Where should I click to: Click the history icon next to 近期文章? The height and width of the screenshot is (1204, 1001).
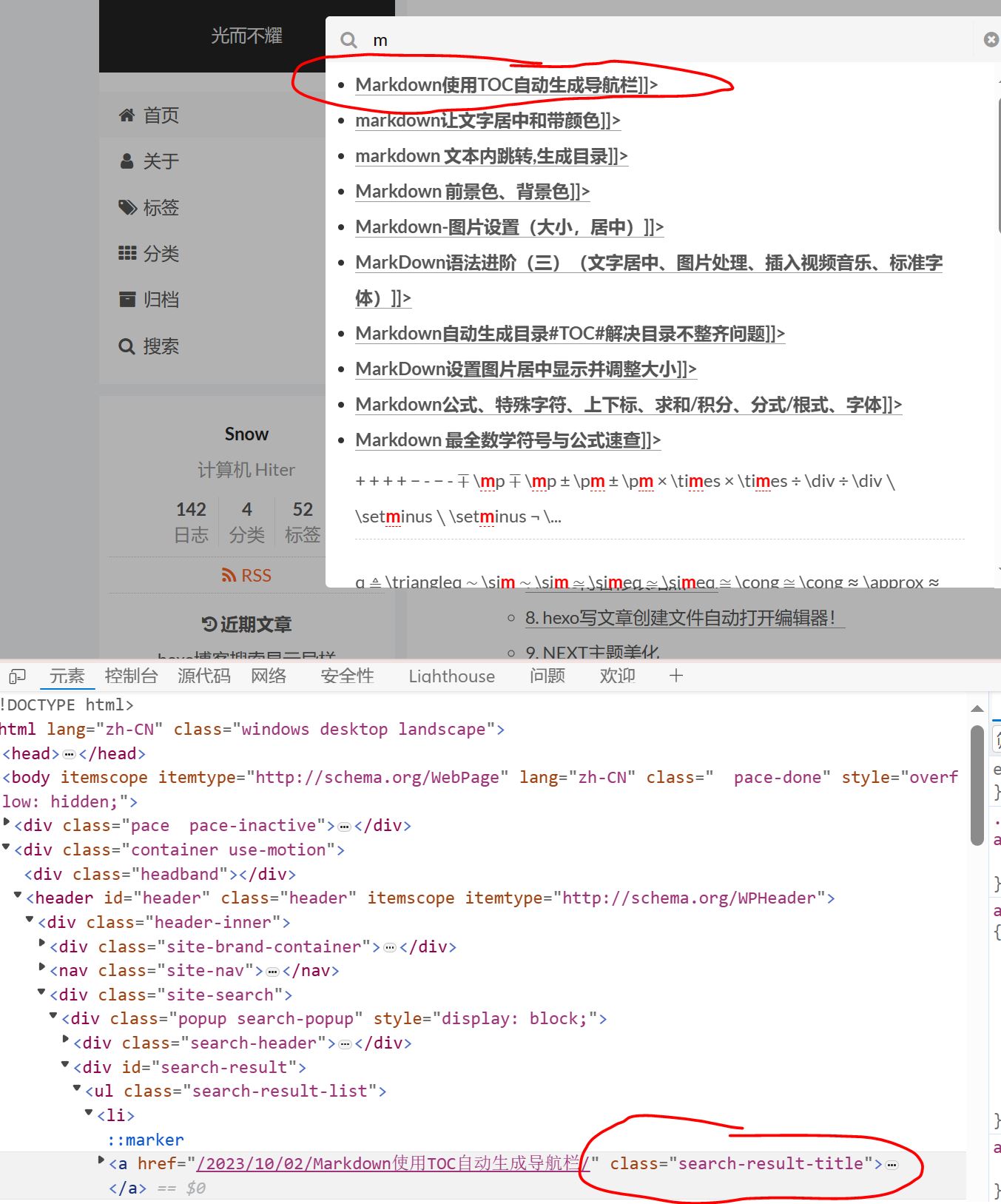pos(209,624)
